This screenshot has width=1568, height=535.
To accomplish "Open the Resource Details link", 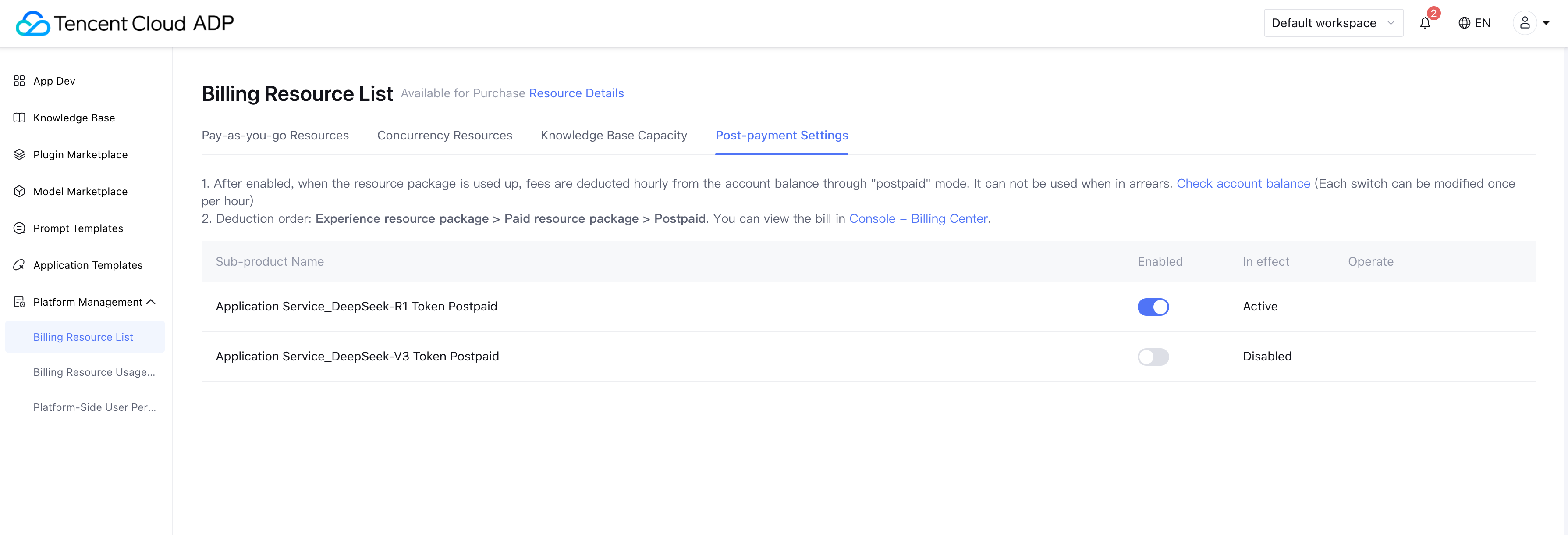I will click(576, 93).
